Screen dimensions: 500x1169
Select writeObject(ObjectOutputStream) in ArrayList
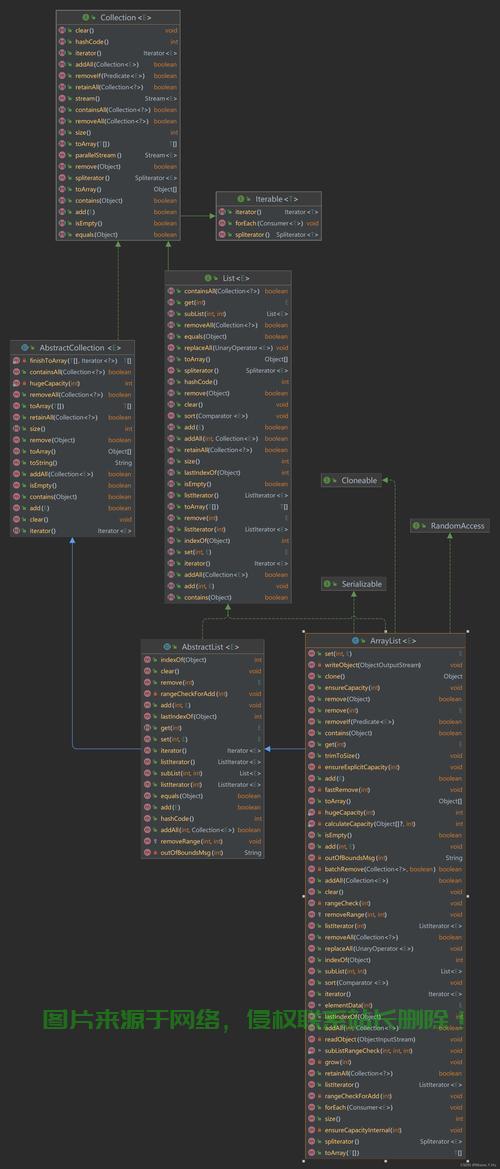(386, 665)
